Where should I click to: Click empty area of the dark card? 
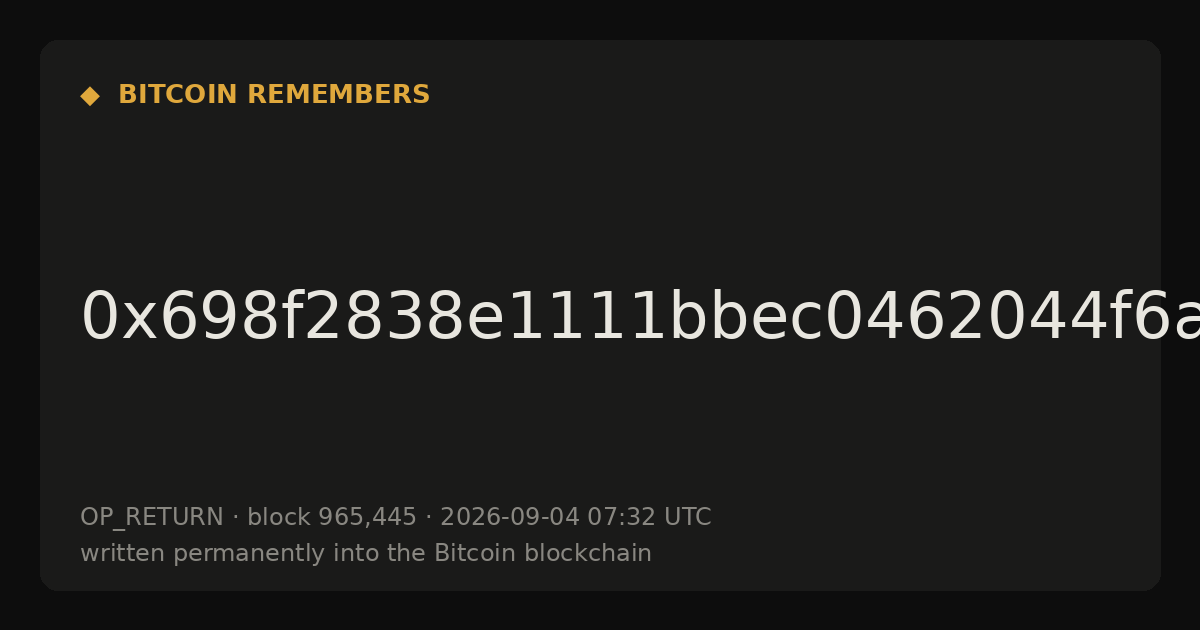[x=700, y=200]
